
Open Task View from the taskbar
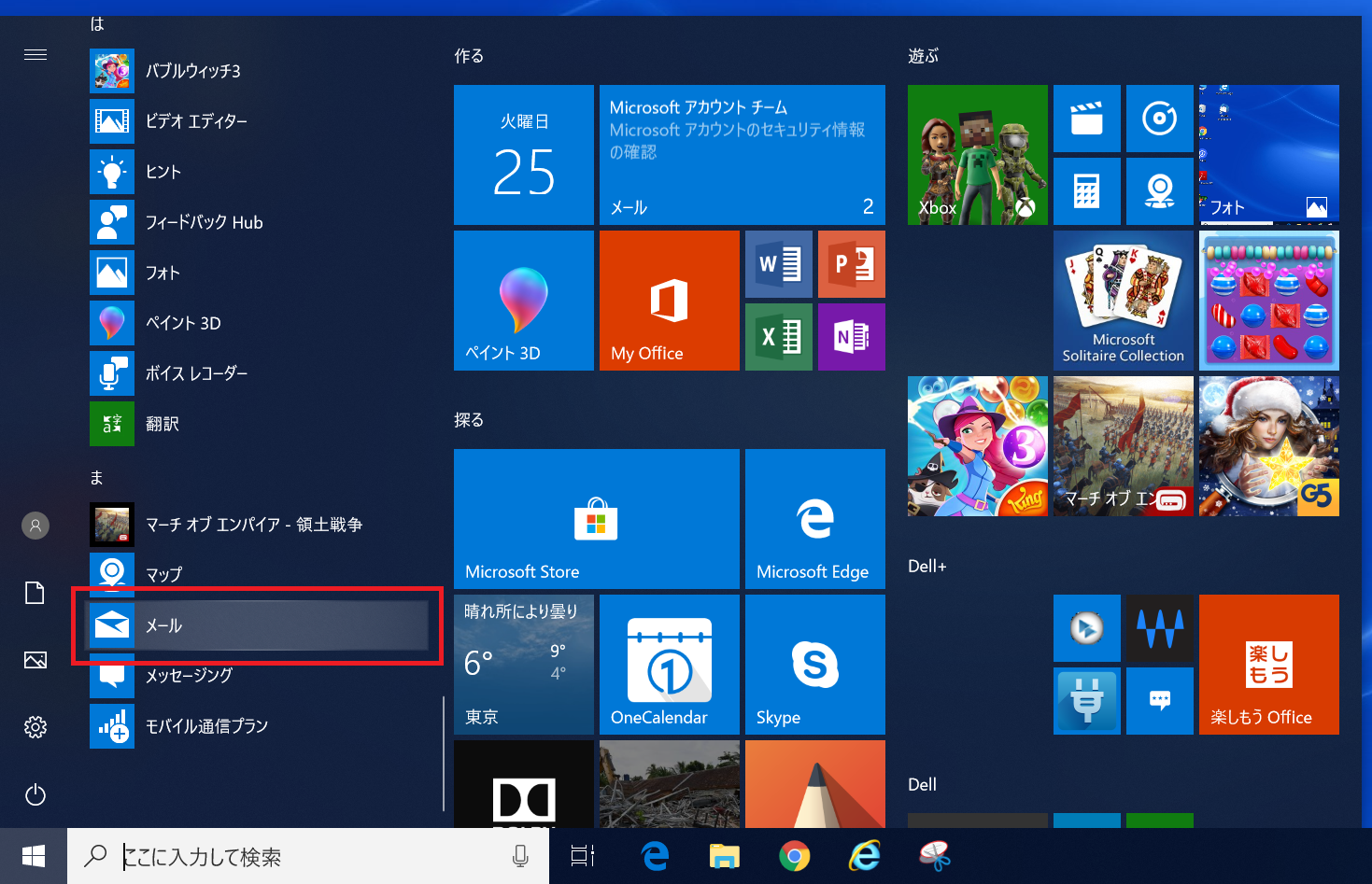pos(583,856)
